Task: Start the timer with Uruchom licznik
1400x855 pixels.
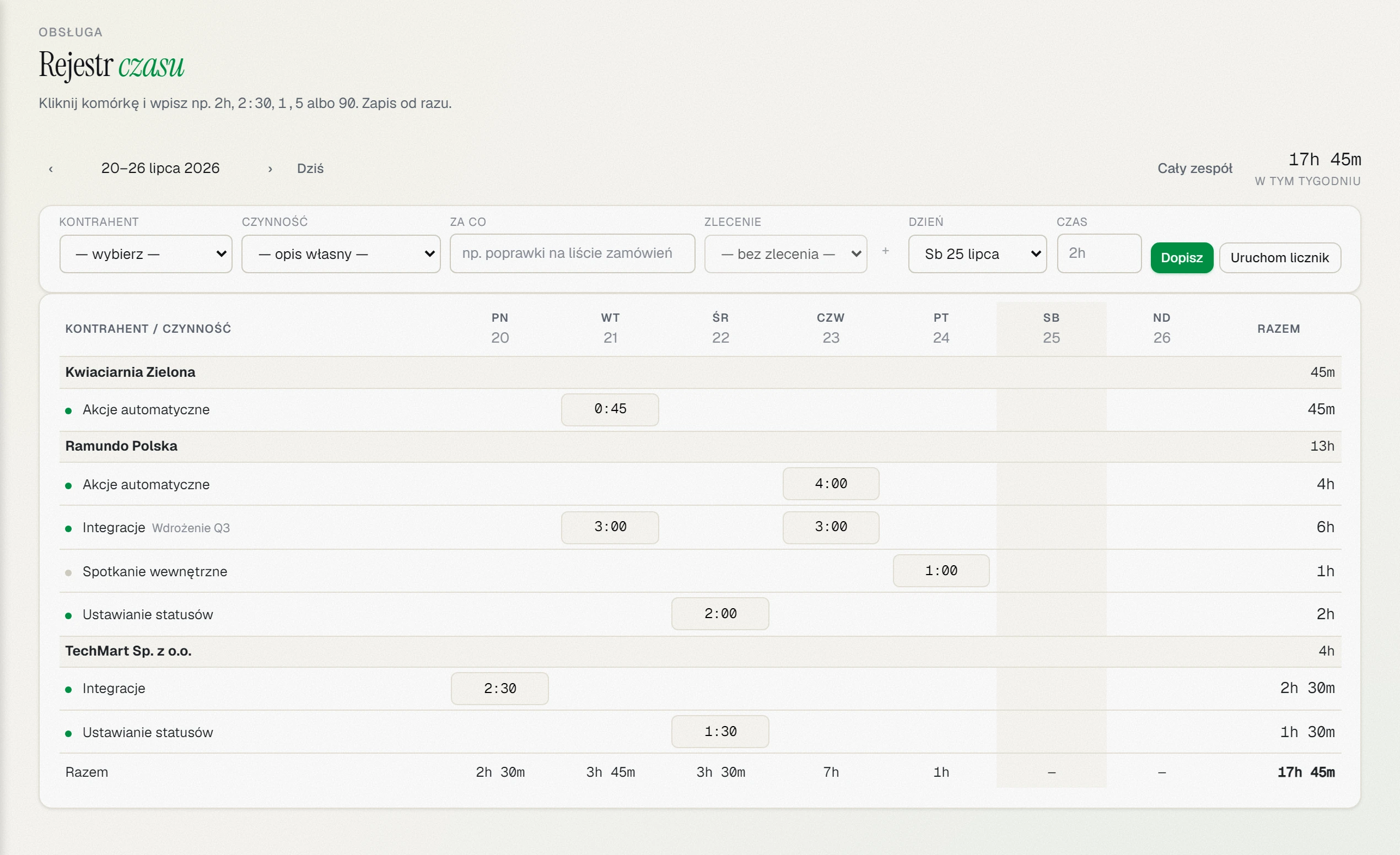Action: click(1279, 258)
